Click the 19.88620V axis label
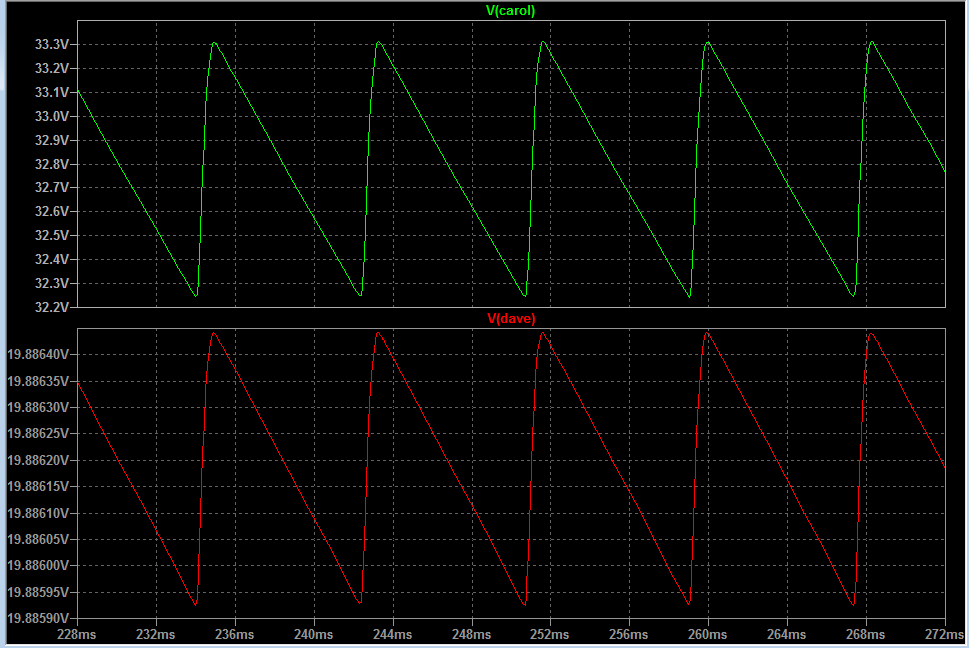 [38, 460]
